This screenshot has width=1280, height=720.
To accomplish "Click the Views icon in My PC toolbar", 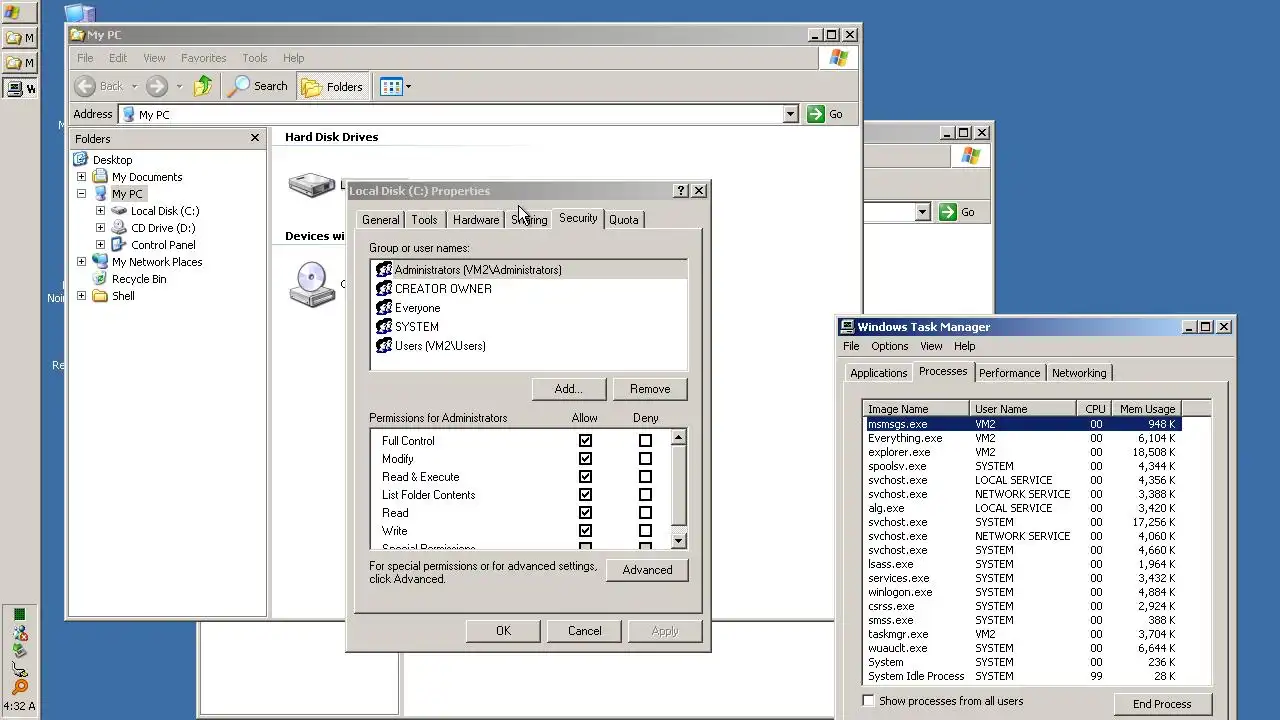I will [x=391, y=86].
